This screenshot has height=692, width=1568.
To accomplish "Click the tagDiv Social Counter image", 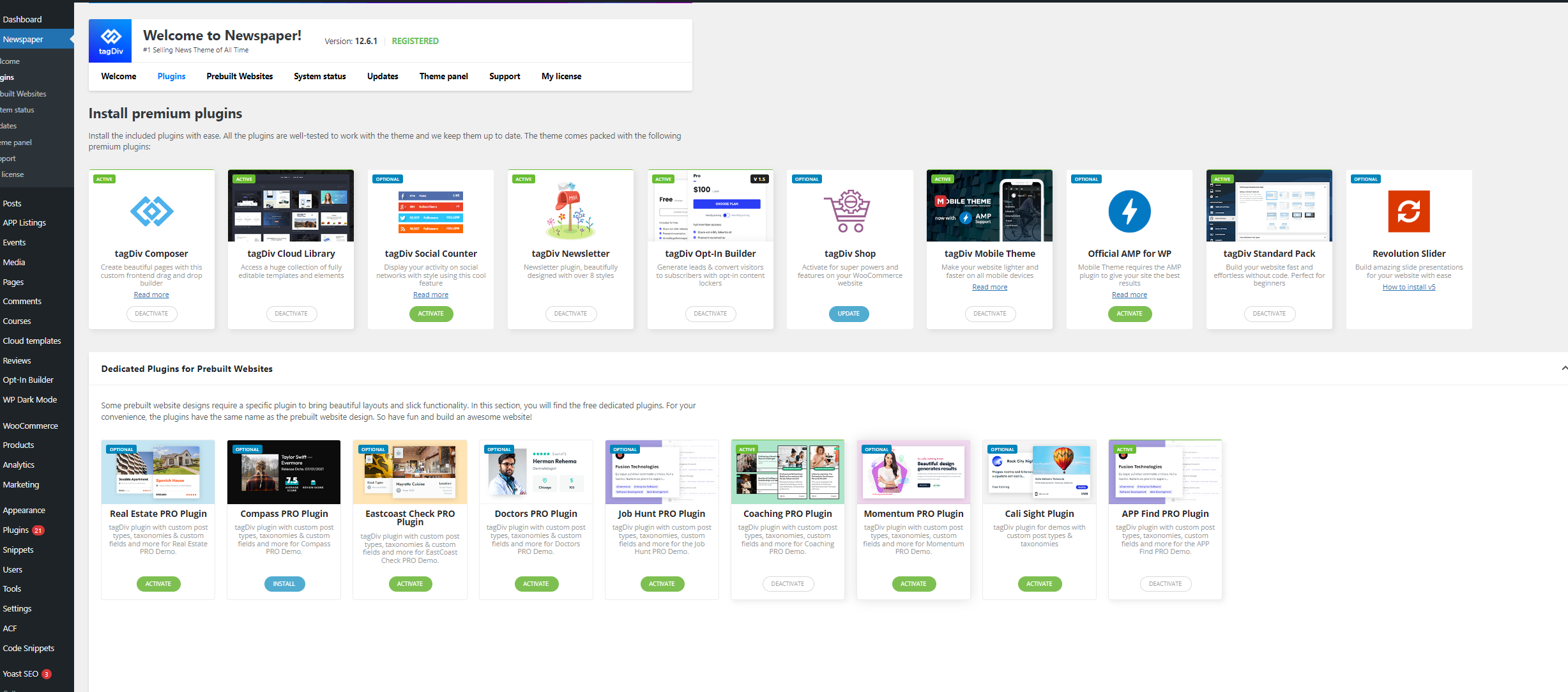I will tap(430, 212).
